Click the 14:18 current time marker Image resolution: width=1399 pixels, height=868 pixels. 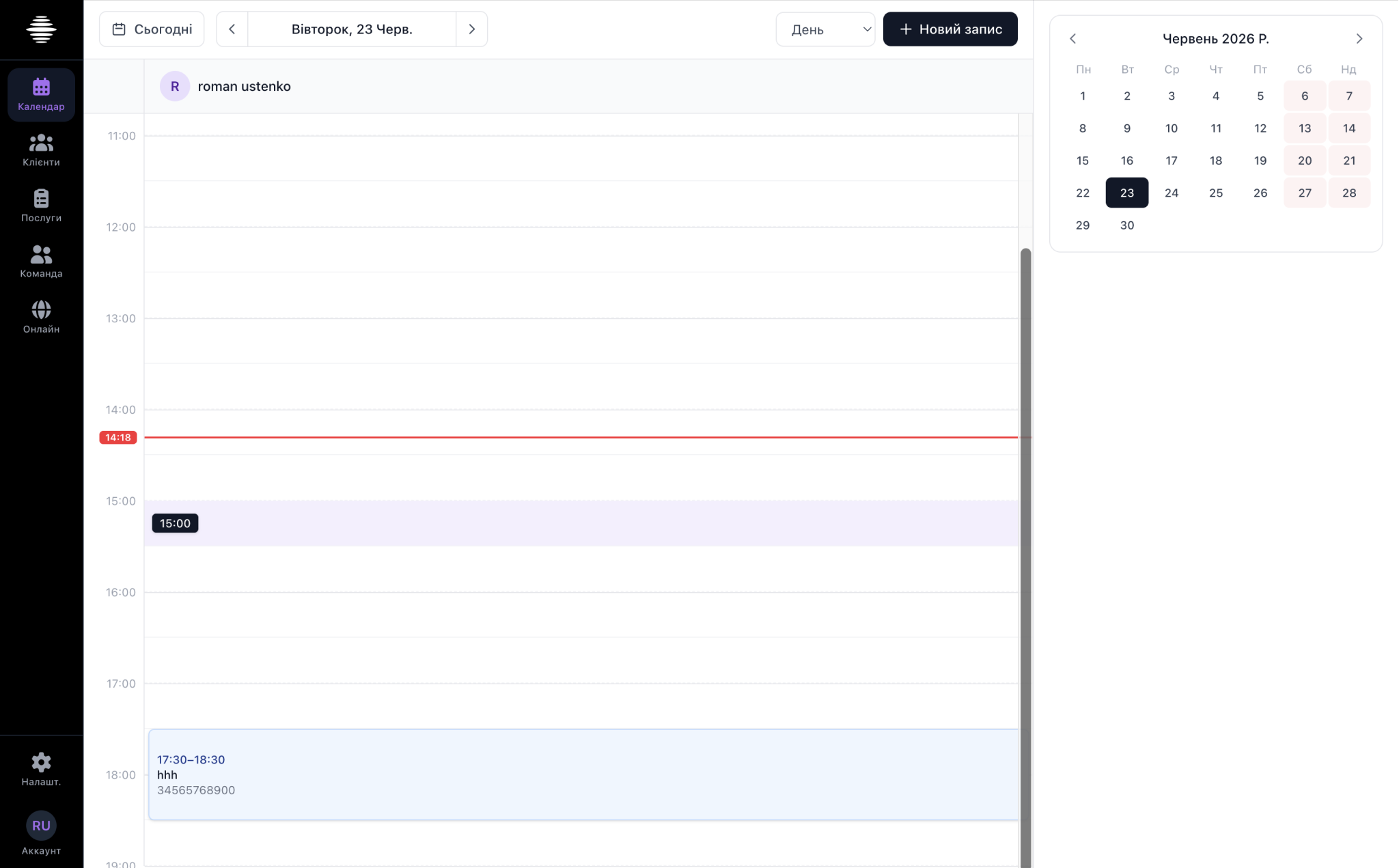coord(118,438)
